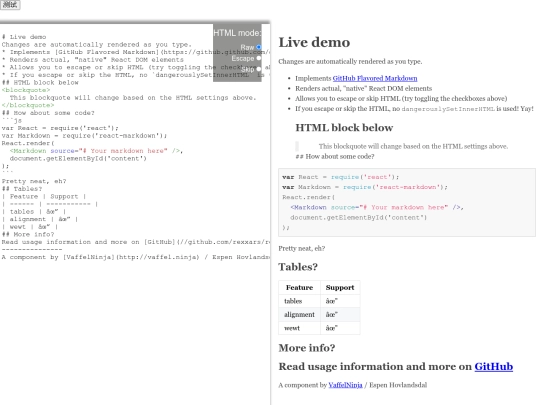
Task: Click '<blockquote>' opening tag in editor
Action: [x=26, y=90]
